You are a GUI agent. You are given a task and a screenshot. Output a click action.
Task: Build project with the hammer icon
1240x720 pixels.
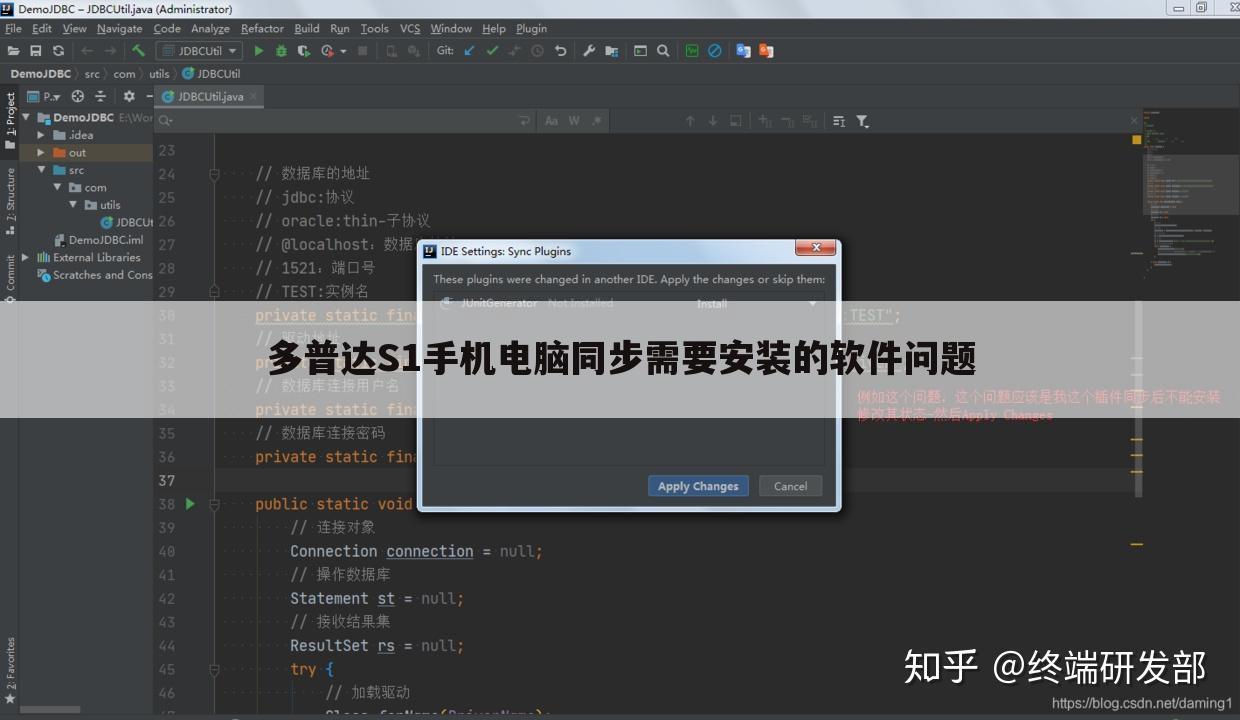point(138,51)
